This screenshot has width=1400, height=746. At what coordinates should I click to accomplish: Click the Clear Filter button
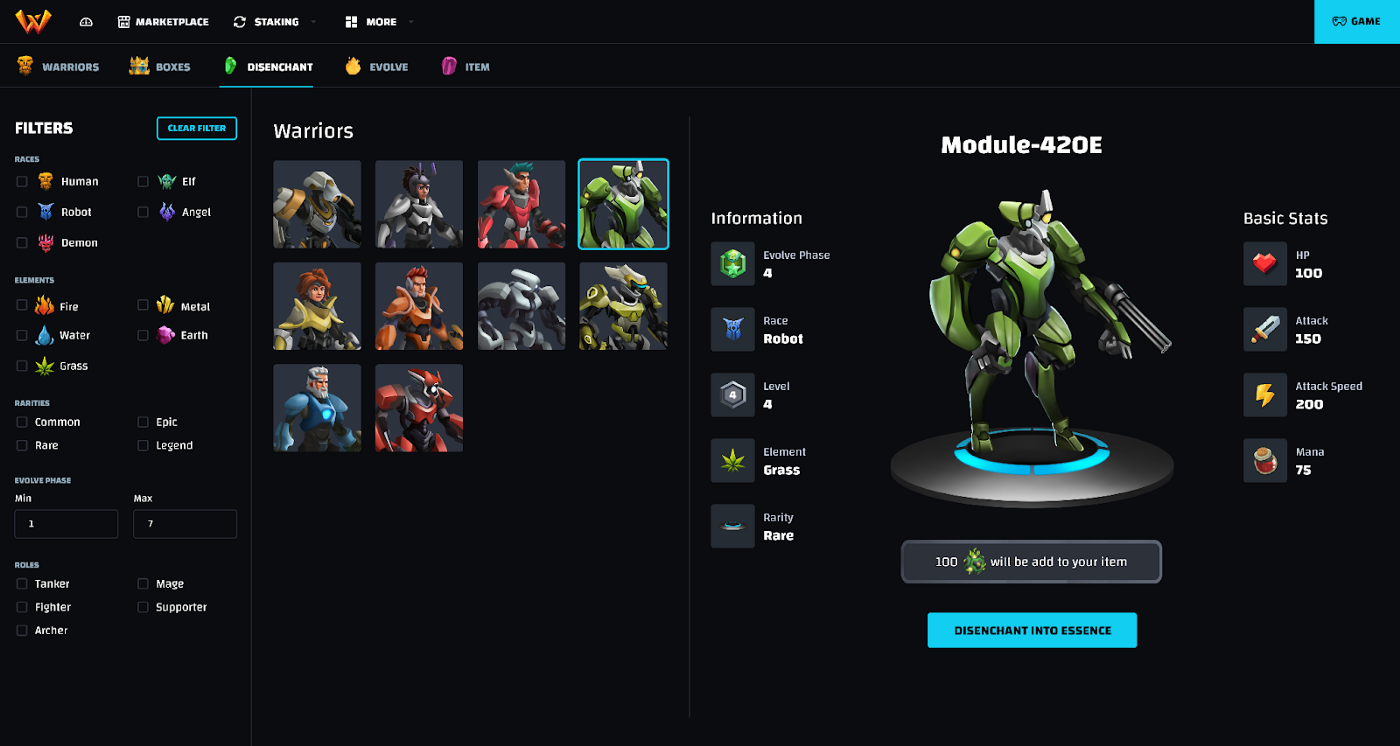pos(196,128)
